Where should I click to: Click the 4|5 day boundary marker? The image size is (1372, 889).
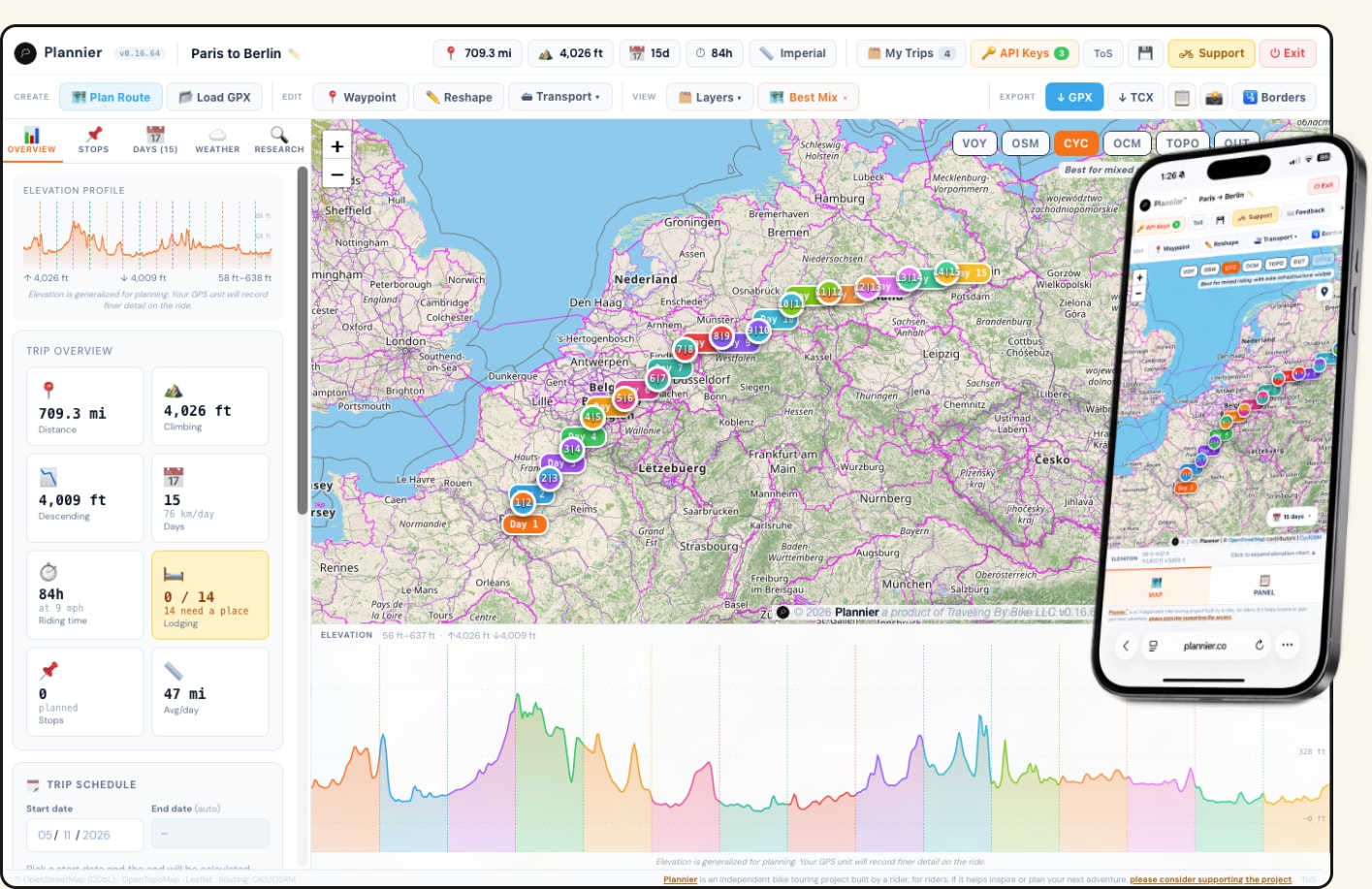point(592,417)
